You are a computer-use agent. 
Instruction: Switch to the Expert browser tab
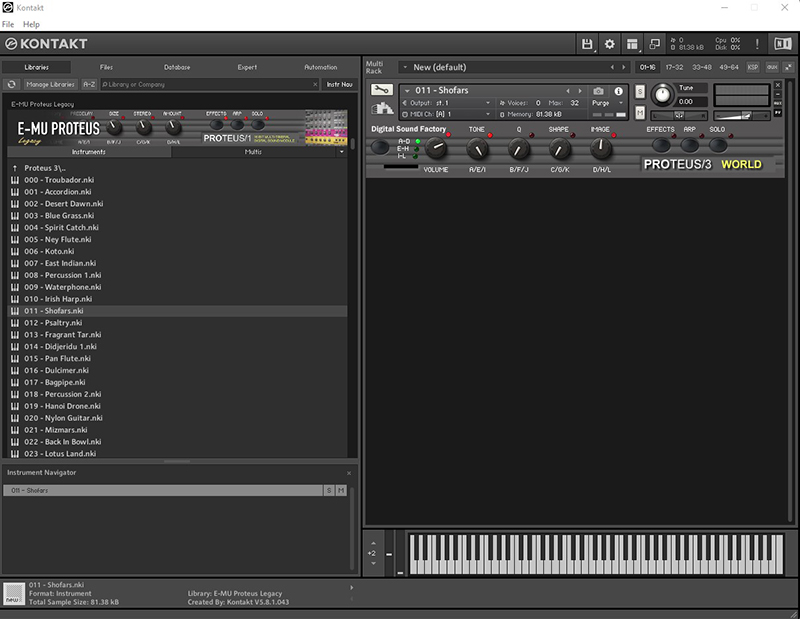tap(247, 67)
